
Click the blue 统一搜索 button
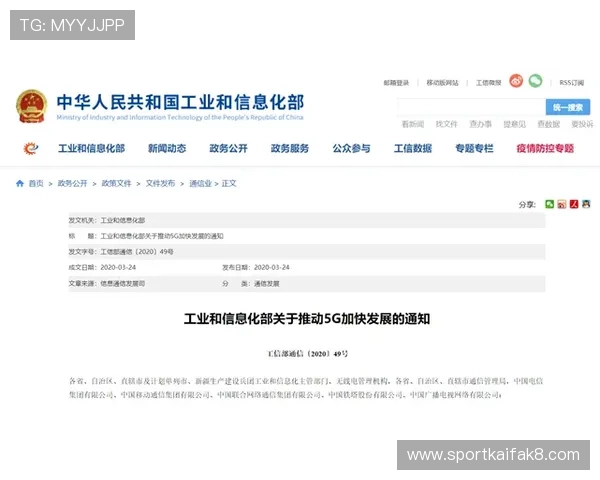coord(568,107)
